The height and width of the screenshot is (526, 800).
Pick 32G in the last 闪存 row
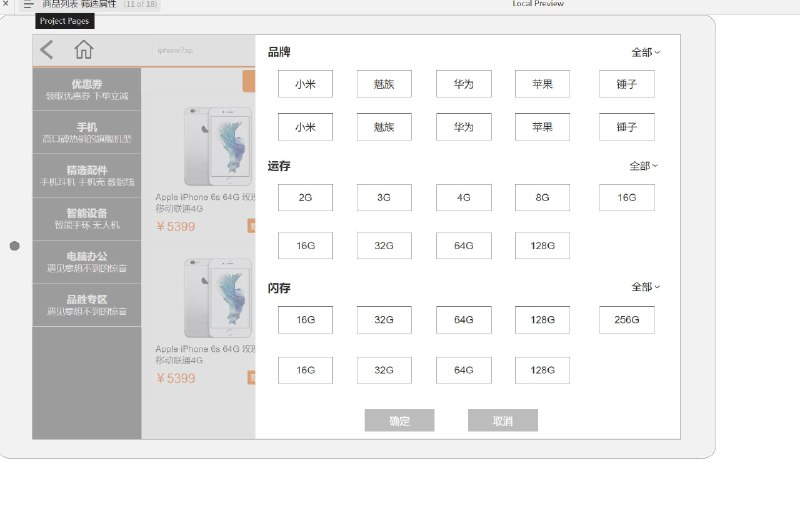click(384, 370)
